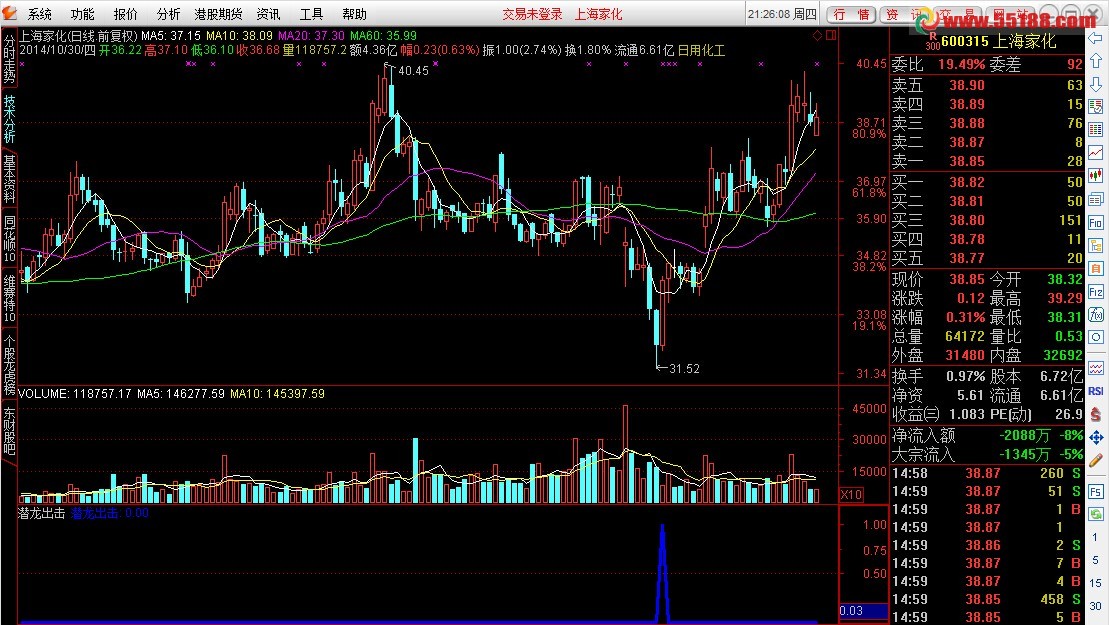The image size is (1109, 625).
Task: Click the F10 company info icon
Action: pos(1096,222)
